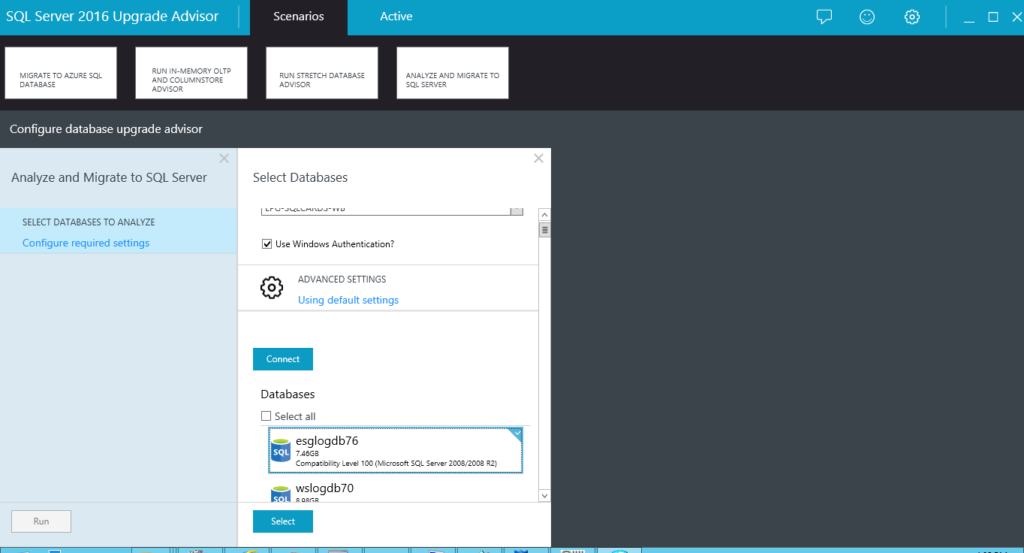
Task: Click the smiley face feedback icon
Action: tap(867, 17)
